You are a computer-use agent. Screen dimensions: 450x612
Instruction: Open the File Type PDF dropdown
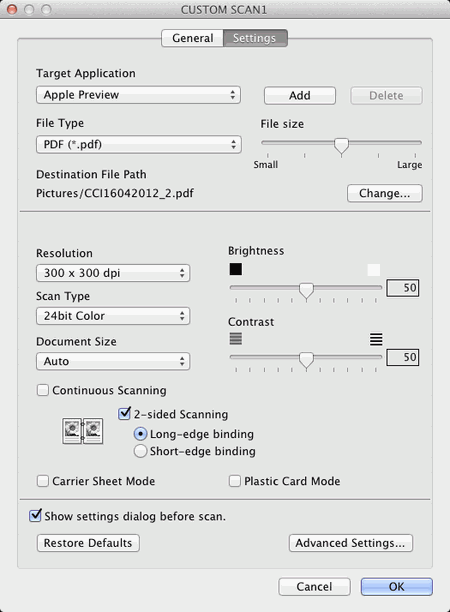(139, 144)
